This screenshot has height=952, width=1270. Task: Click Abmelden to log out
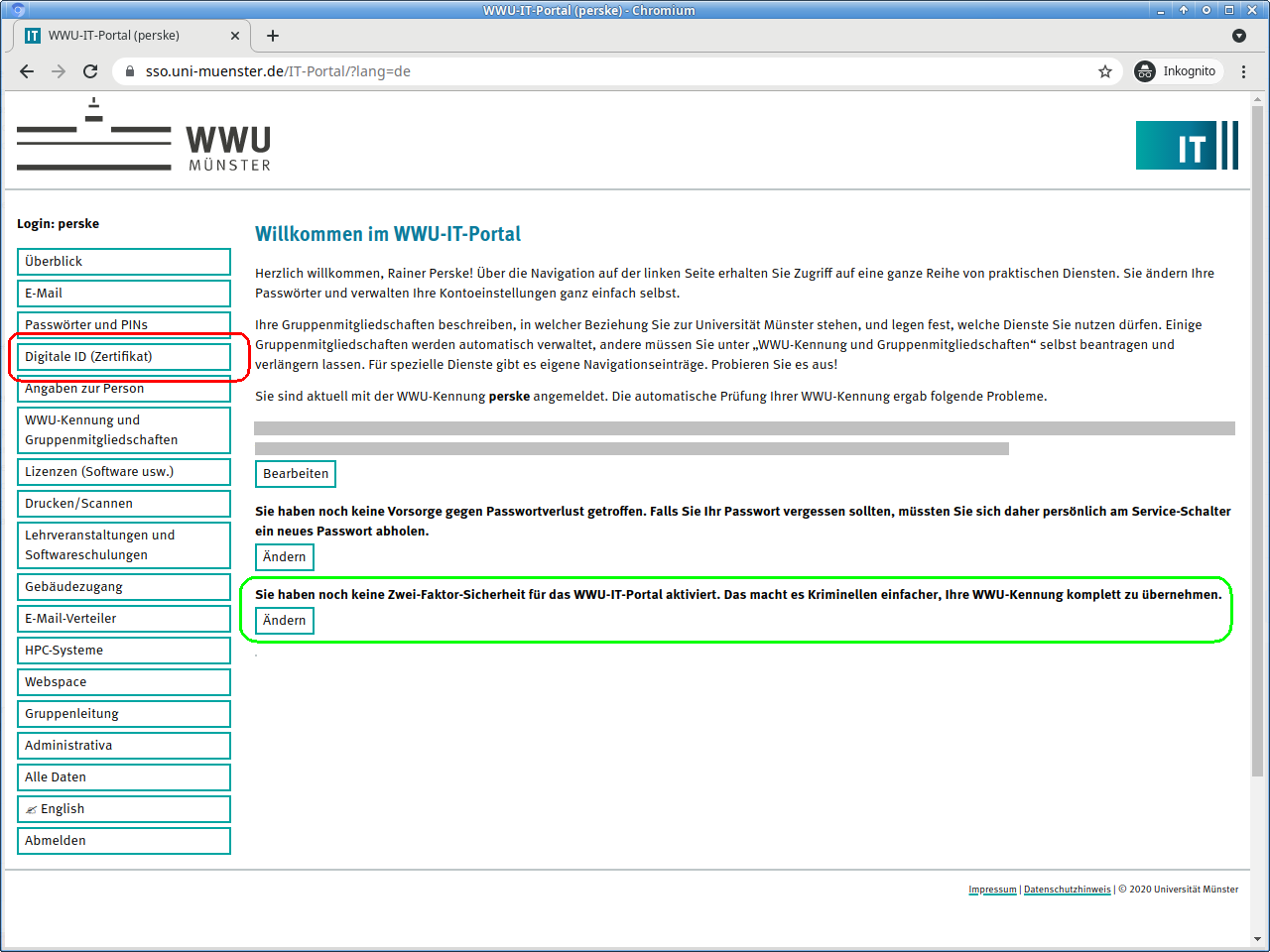click(x=124, y=841)
